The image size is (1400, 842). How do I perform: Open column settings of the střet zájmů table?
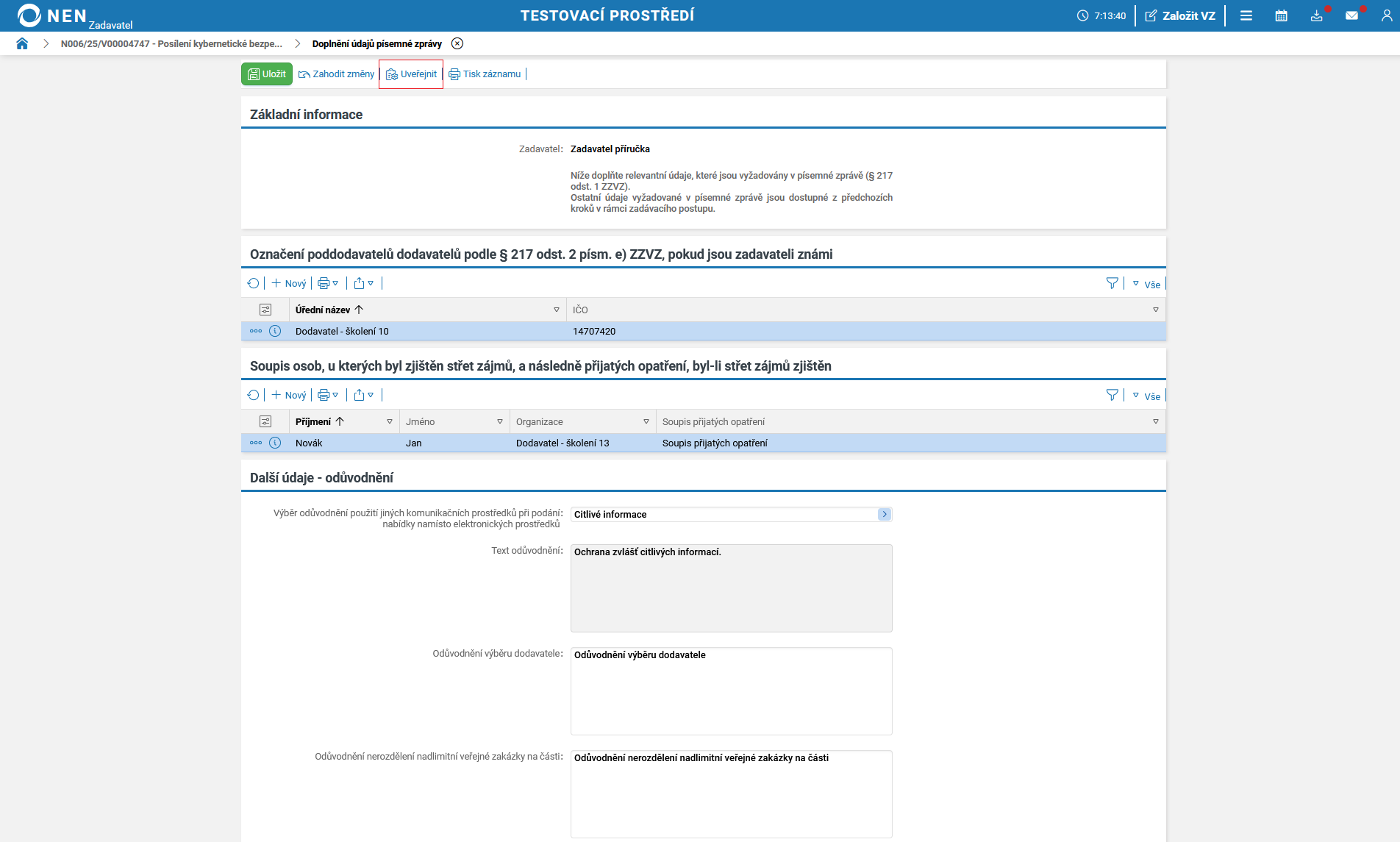coord(265,421)
